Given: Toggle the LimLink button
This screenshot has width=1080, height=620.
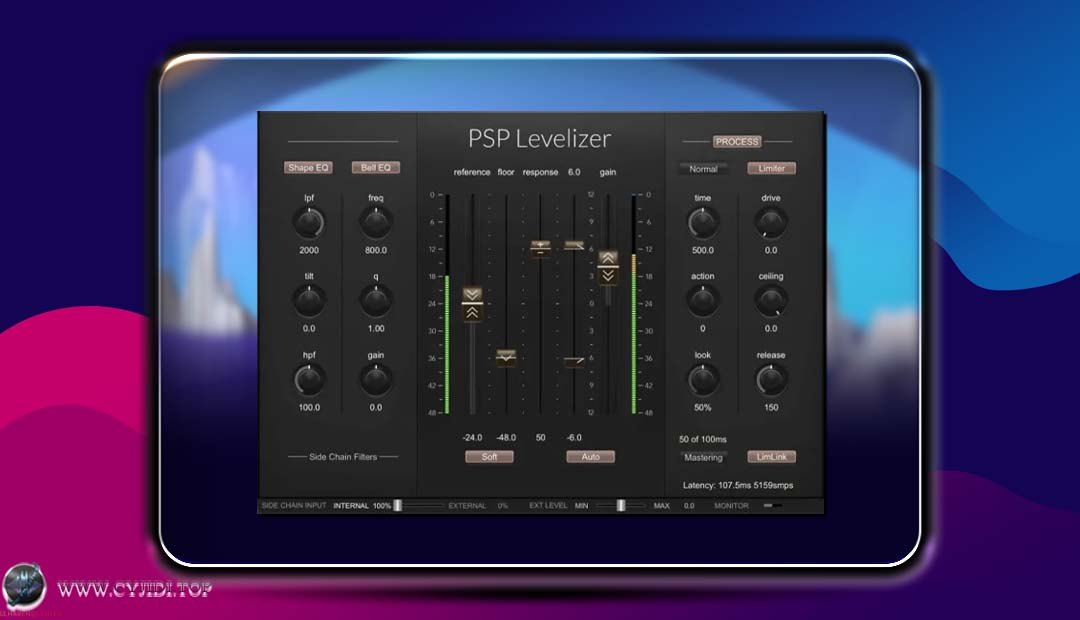Looking at the screenshot, I should point(771,457).
